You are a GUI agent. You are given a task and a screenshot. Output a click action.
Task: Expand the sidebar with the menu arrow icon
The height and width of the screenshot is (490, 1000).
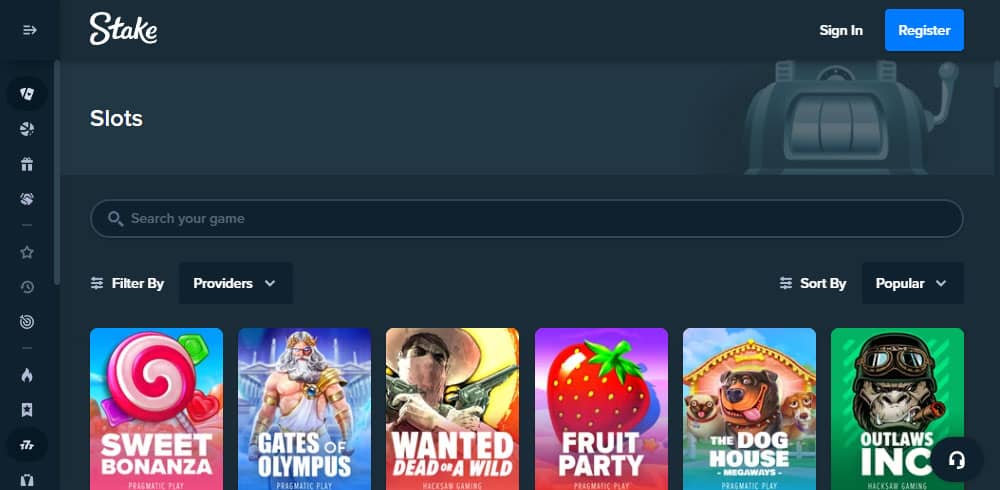[x=29, y=30]
